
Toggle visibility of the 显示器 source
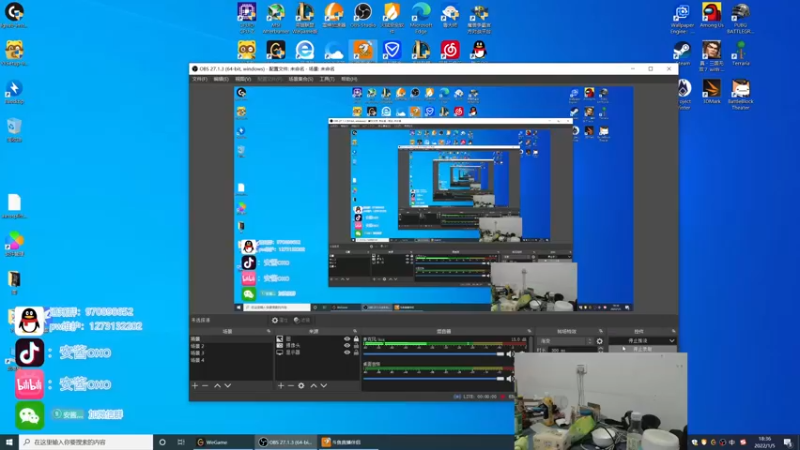pyautogui.click(x=347, y=352)
